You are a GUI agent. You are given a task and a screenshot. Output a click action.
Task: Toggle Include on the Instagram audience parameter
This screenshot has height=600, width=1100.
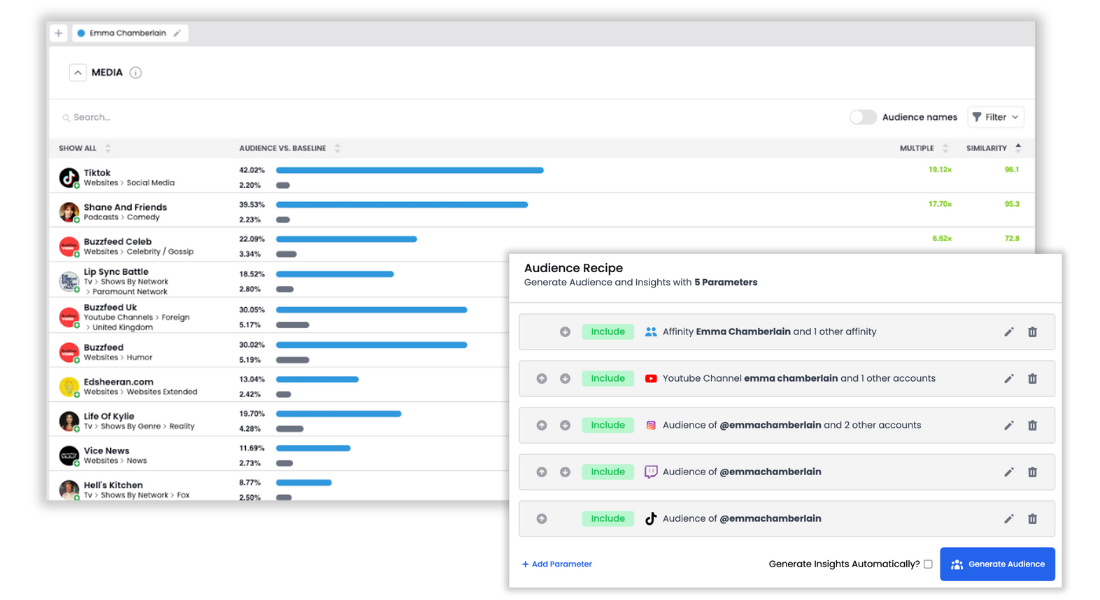click(x=608, y=425)
